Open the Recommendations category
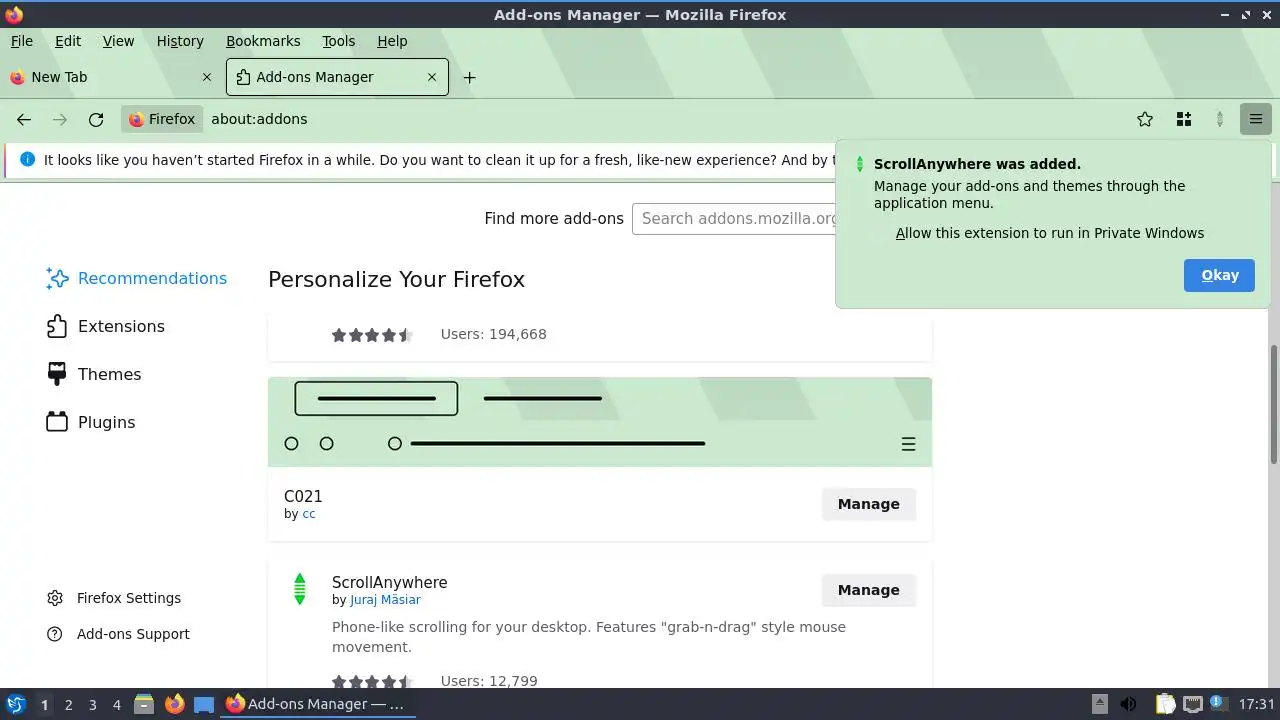Screen dimensions: 1280x720 point(137,279)
